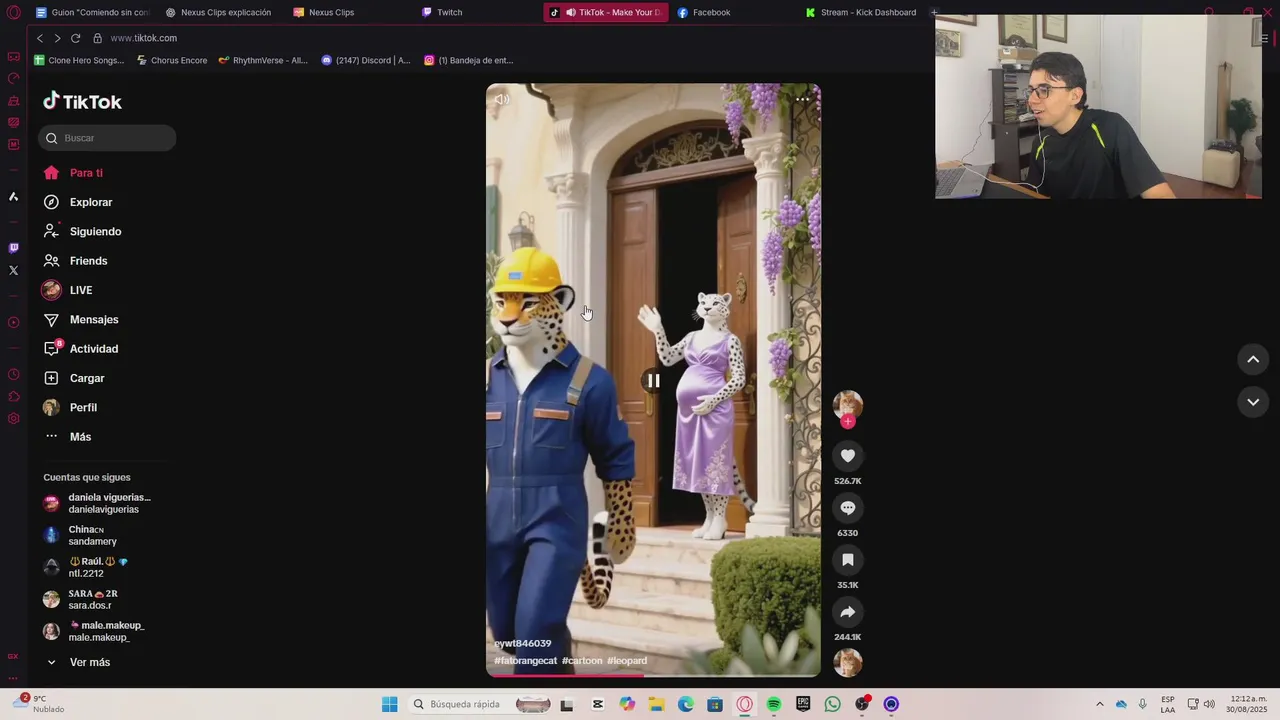The height and width of the screenshot is (720, 1280).
Task: Switch to the Guion document tab
Action: (x=92, y=12)
